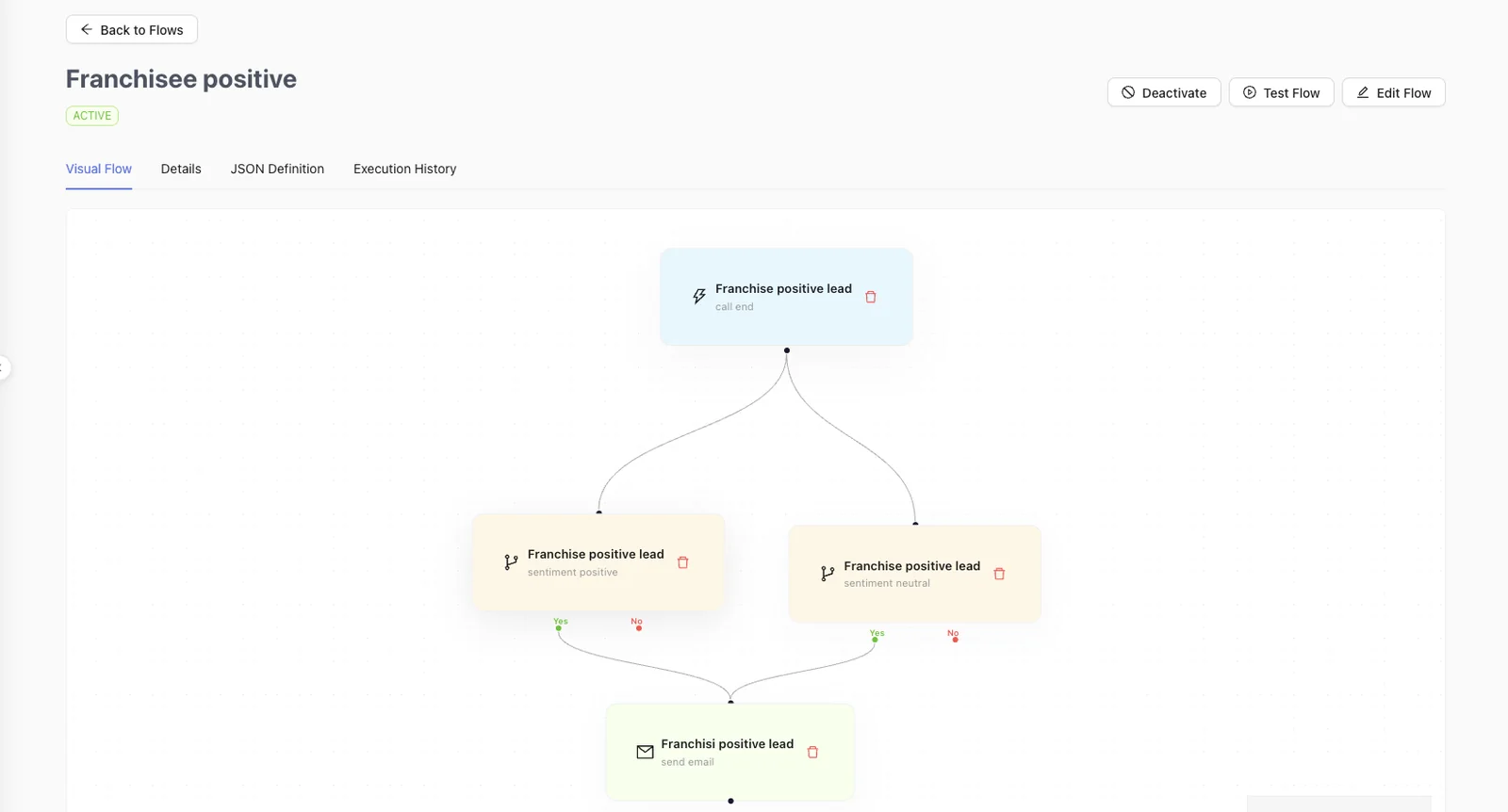Click the output handle below call end node
Screen dimensions: 1508x812
point(787,350)
